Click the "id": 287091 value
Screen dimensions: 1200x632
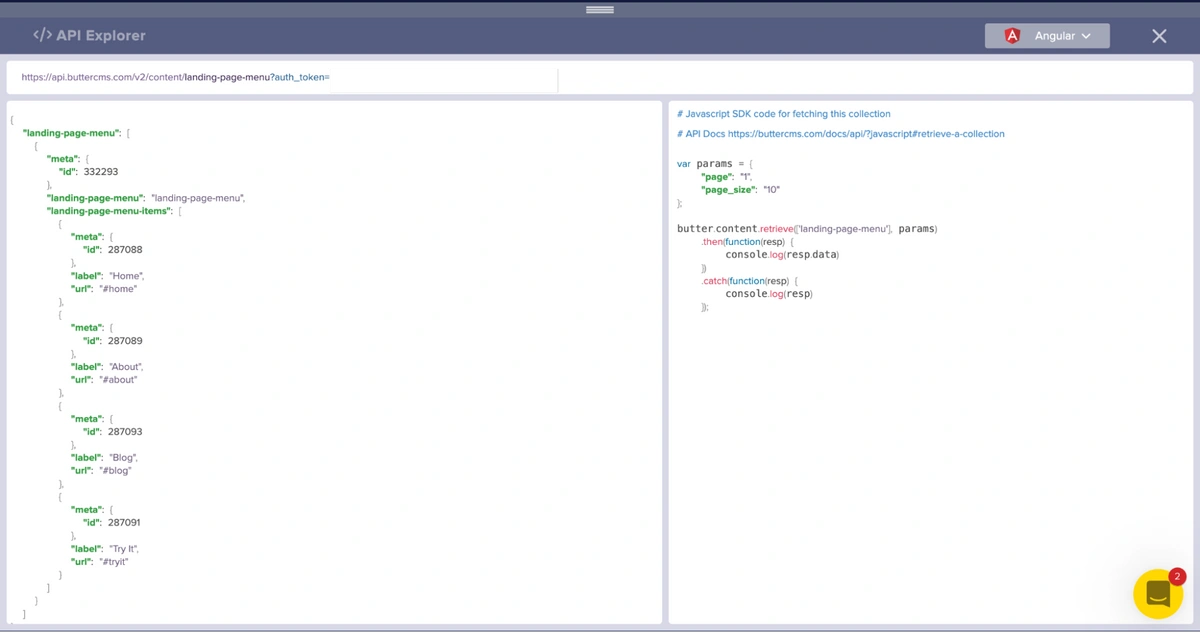click(125, 523)
